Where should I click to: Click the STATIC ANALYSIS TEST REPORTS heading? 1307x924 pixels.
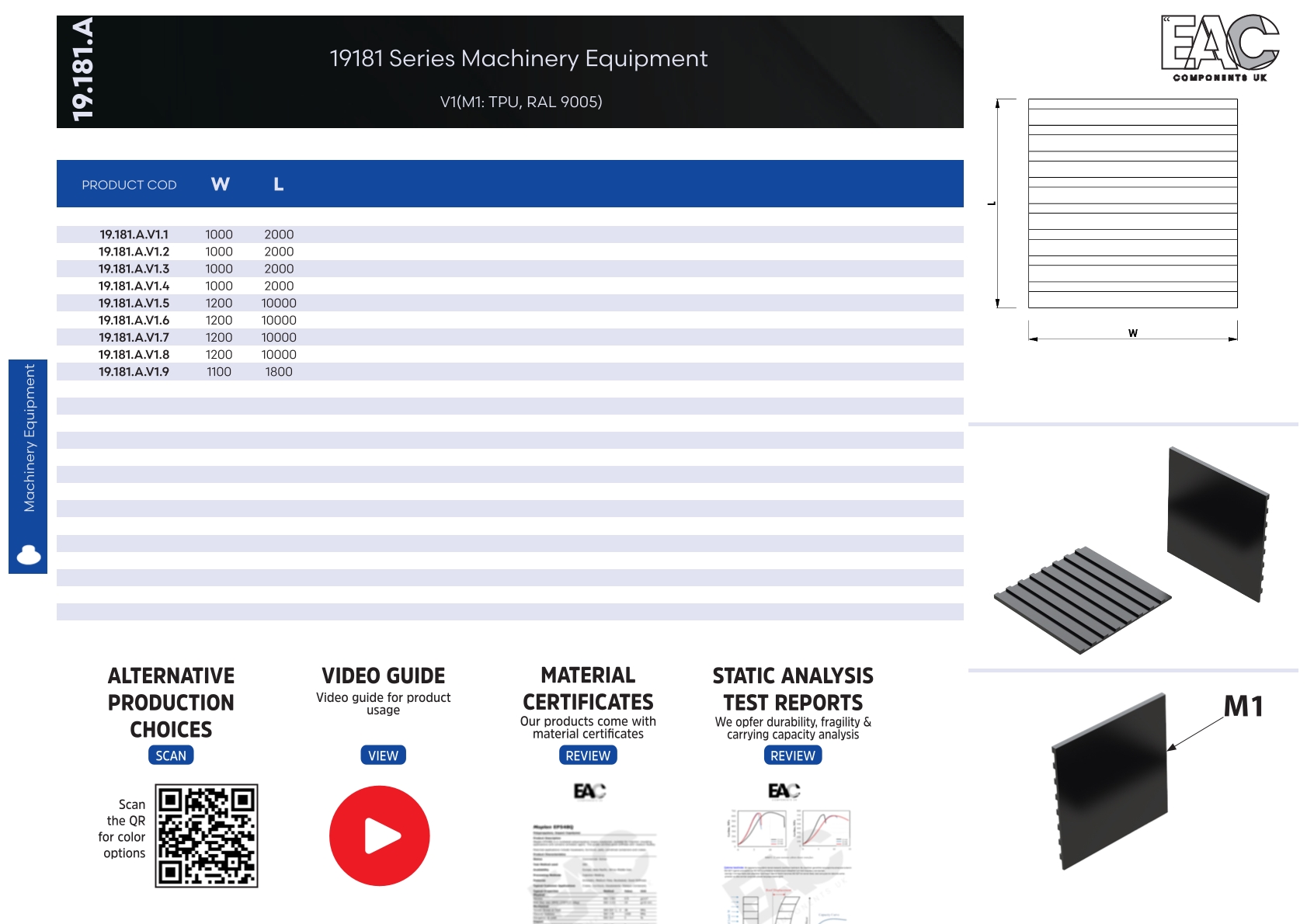coord(793,689)
